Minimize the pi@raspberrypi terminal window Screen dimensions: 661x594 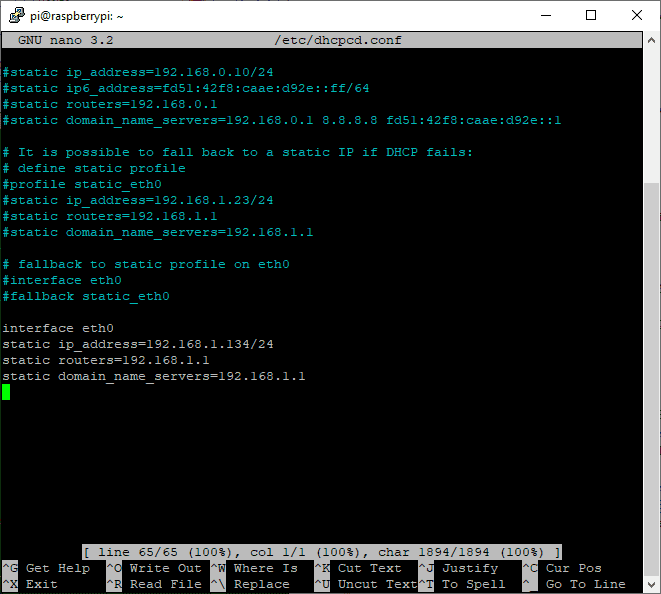tap(546, 16)
